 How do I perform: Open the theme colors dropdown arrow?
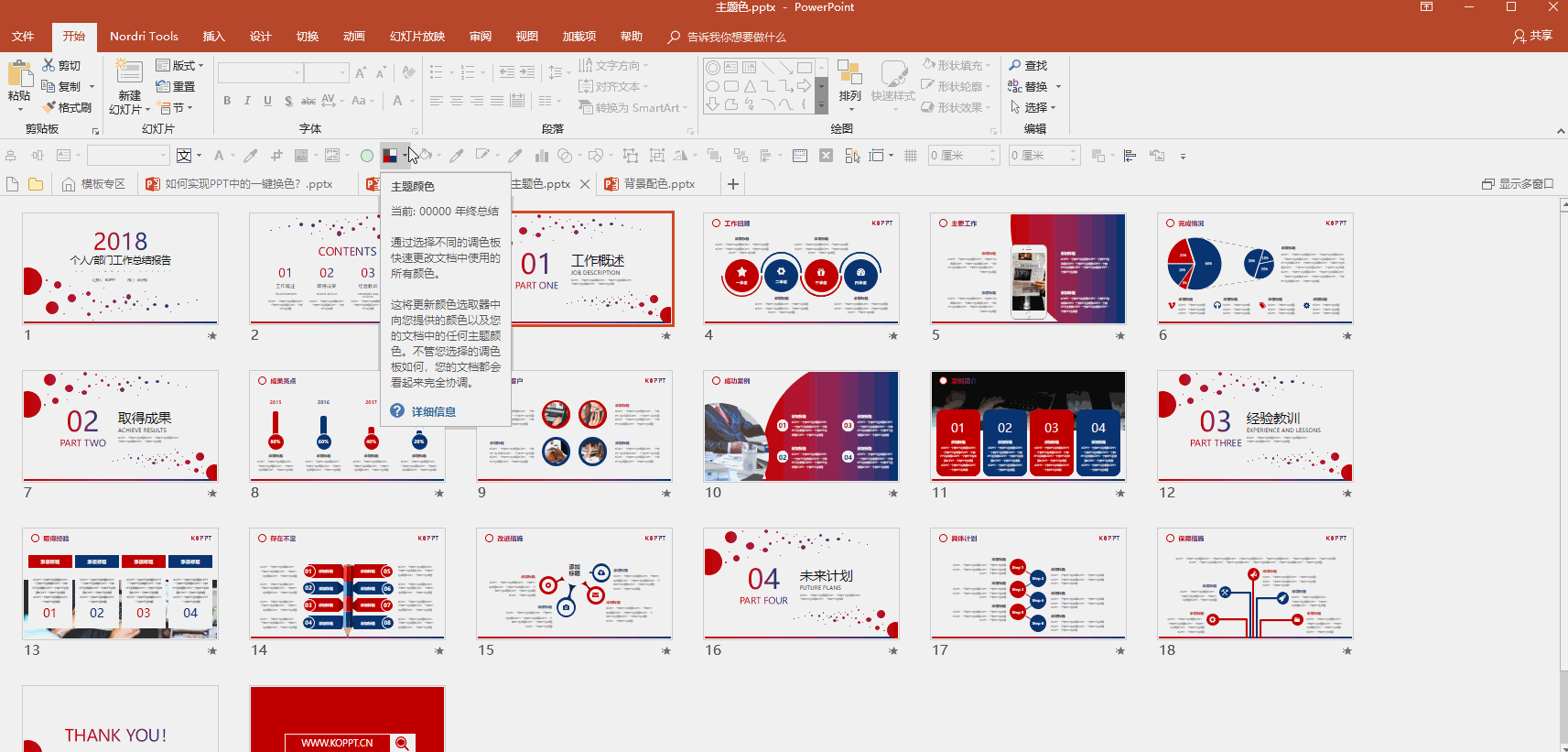click(x=405, y=156)
